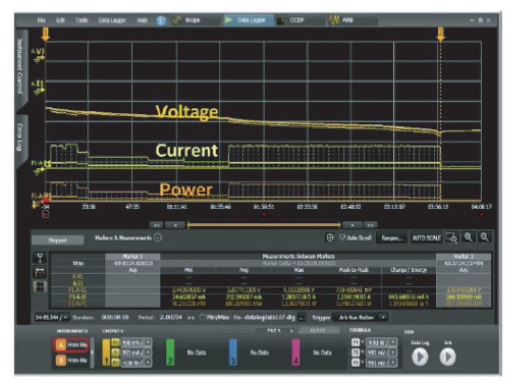Click the AUTO SCALE button
The width and height of the screenshot is (520, 387).
click(x=426, y=238)
